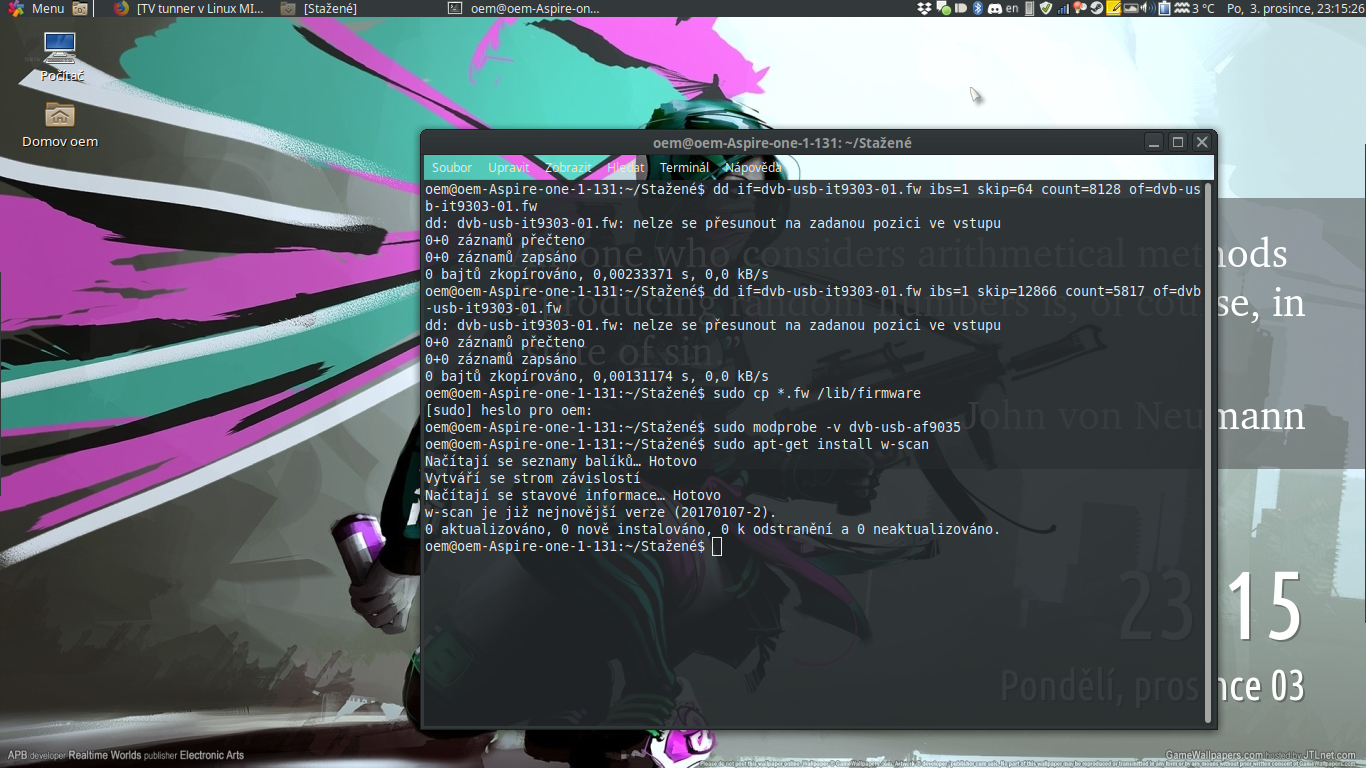Open the network signal bars icon
The width and height of the screenshot is (1366, 768).
coord(1063,8)
